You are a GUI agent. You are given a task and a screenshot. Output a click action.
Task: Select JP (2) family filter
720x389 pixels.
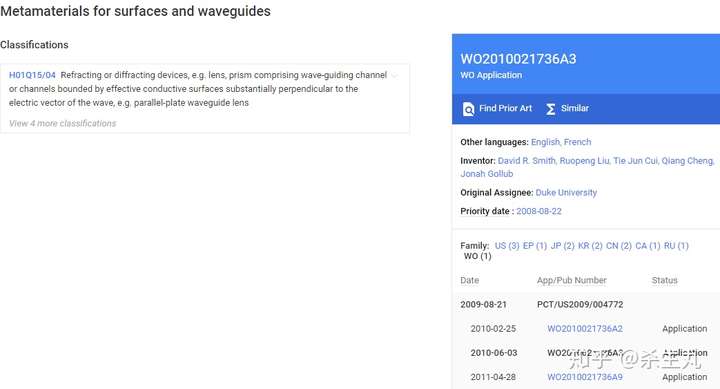[562, 246]
